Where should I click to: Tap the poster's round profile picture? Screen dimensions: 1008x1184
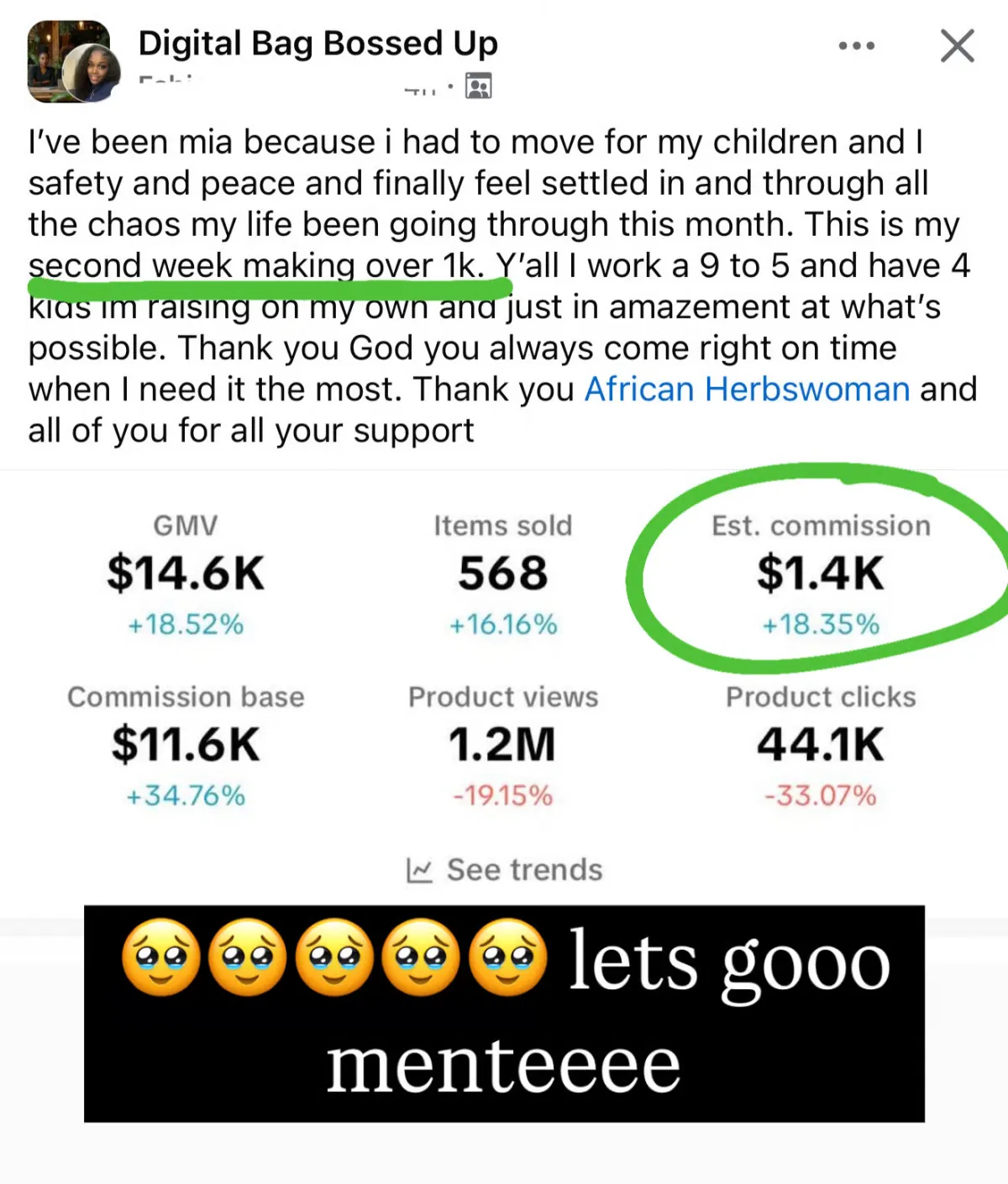(92, 72)
